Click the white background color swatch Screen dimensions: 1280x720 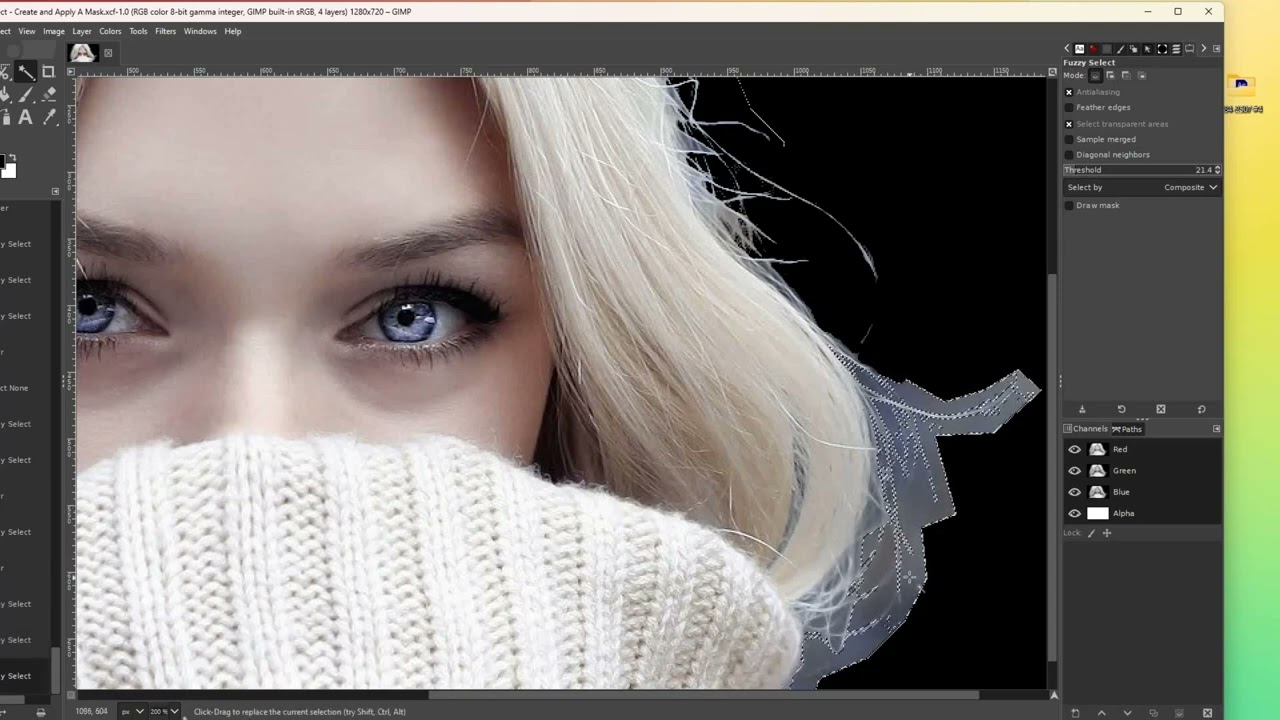pos(9,171)
